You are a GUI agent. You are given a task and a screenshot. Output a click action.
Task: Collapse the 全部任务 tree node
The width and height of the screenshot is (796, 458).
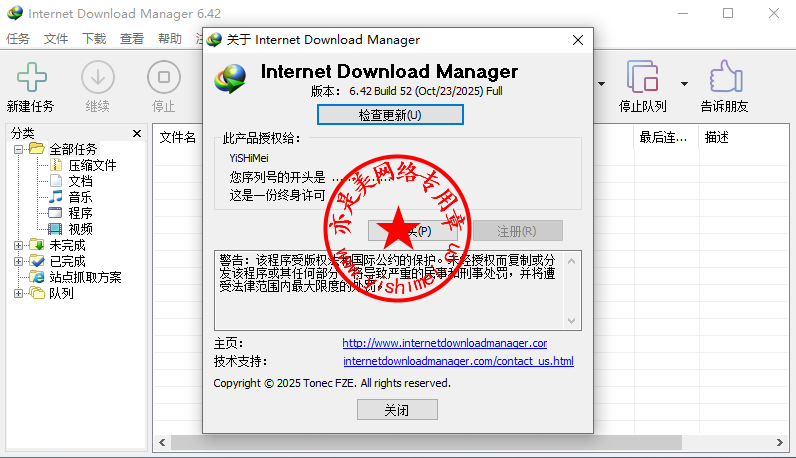point(19,149)
